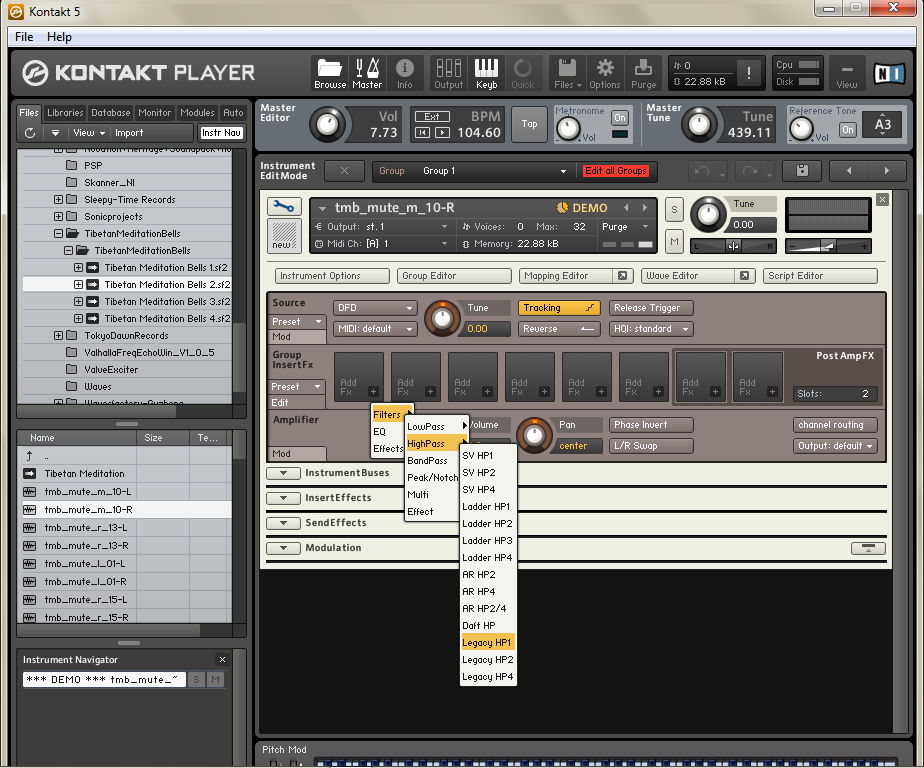Click the save disk icon in edit mode bar
This screenshot has height=768, width=924.
[802, 171]
